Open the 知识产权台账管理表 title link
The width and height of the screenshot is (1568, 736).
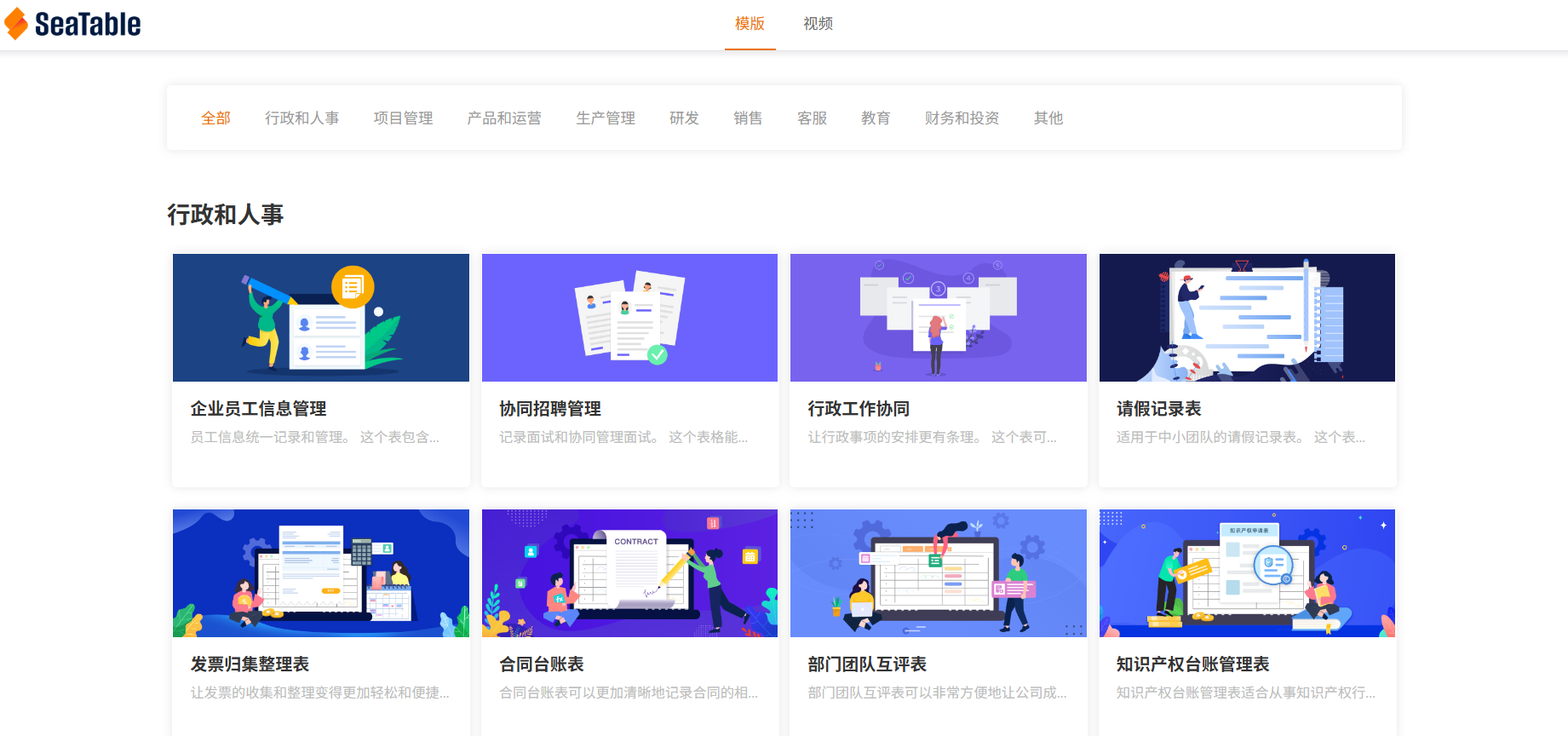pyautogui.click(x=1192, y=664)
